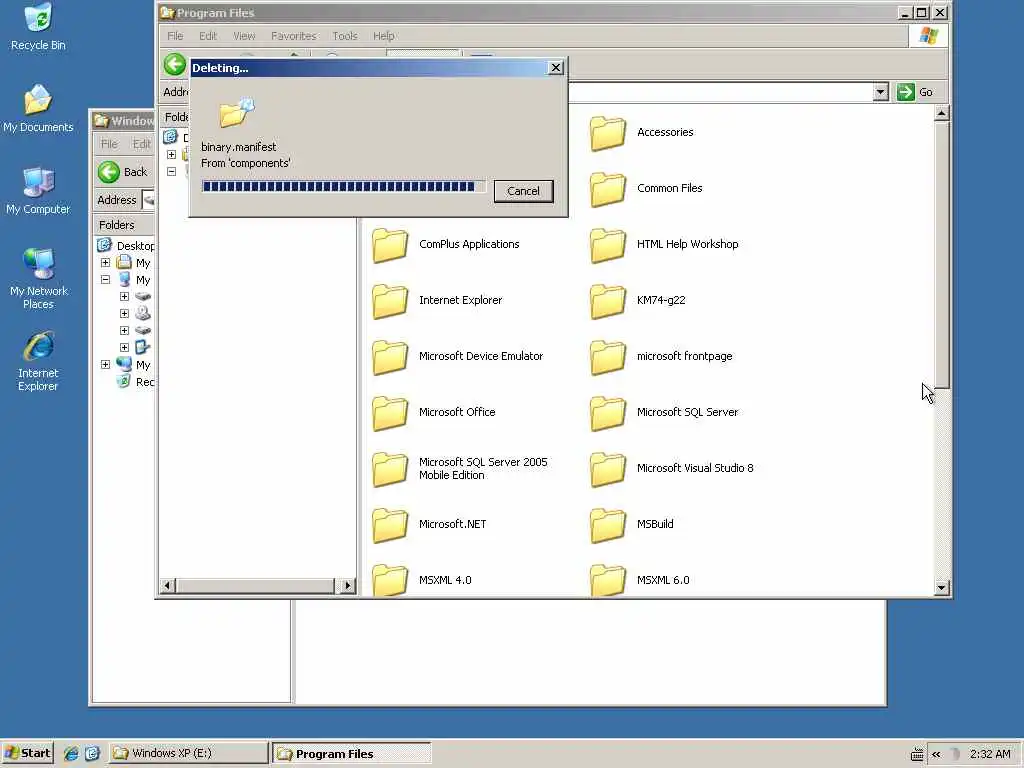1024x768 pixels.
Task: Select the MSBuild folder
Action: [632, 525]
